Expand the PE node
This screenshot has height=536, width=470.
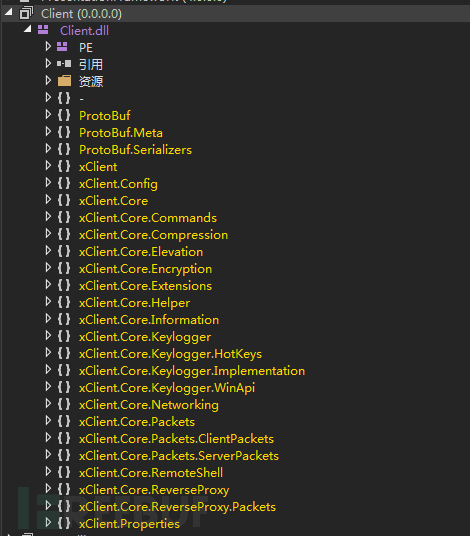(x=48, y=46)
